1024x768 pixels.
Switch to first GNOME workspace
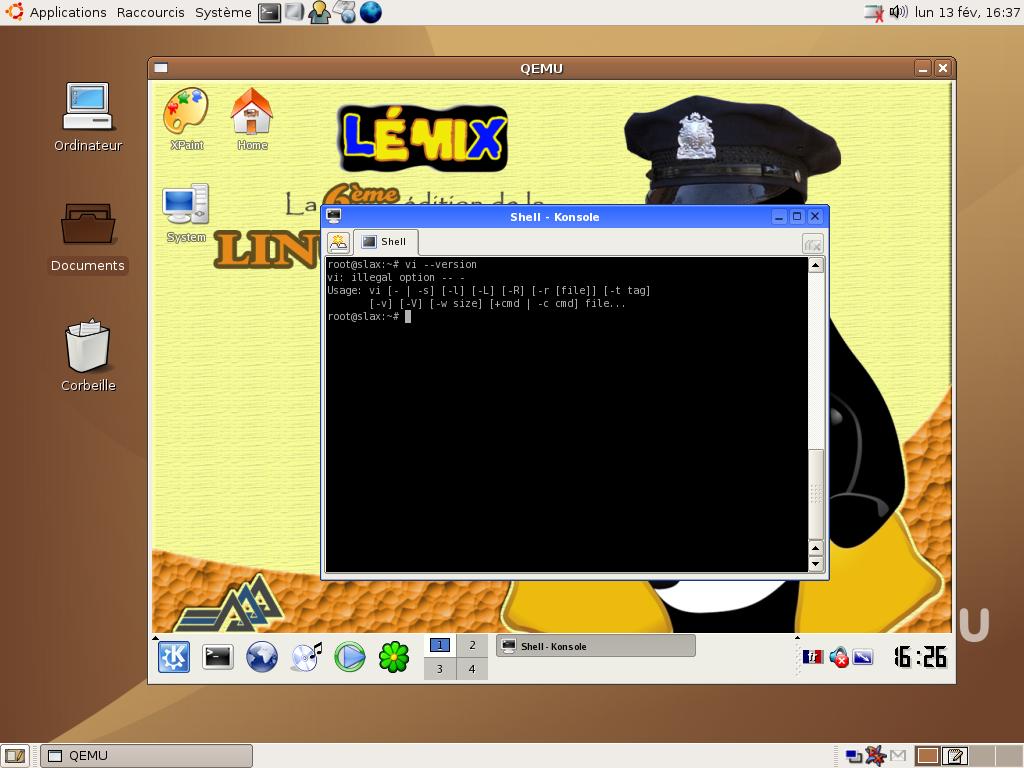point(927,756)
